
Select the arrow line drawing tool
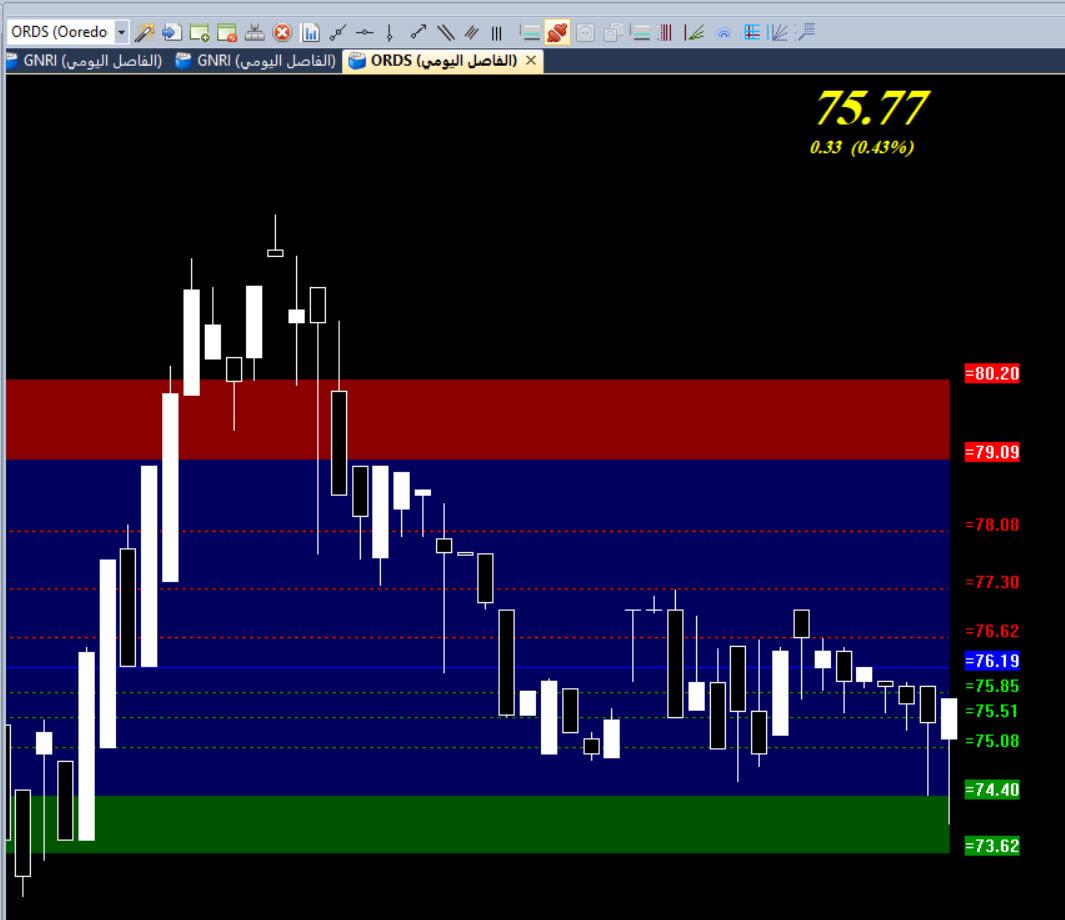pyautogui.click(x=418, y=32)
